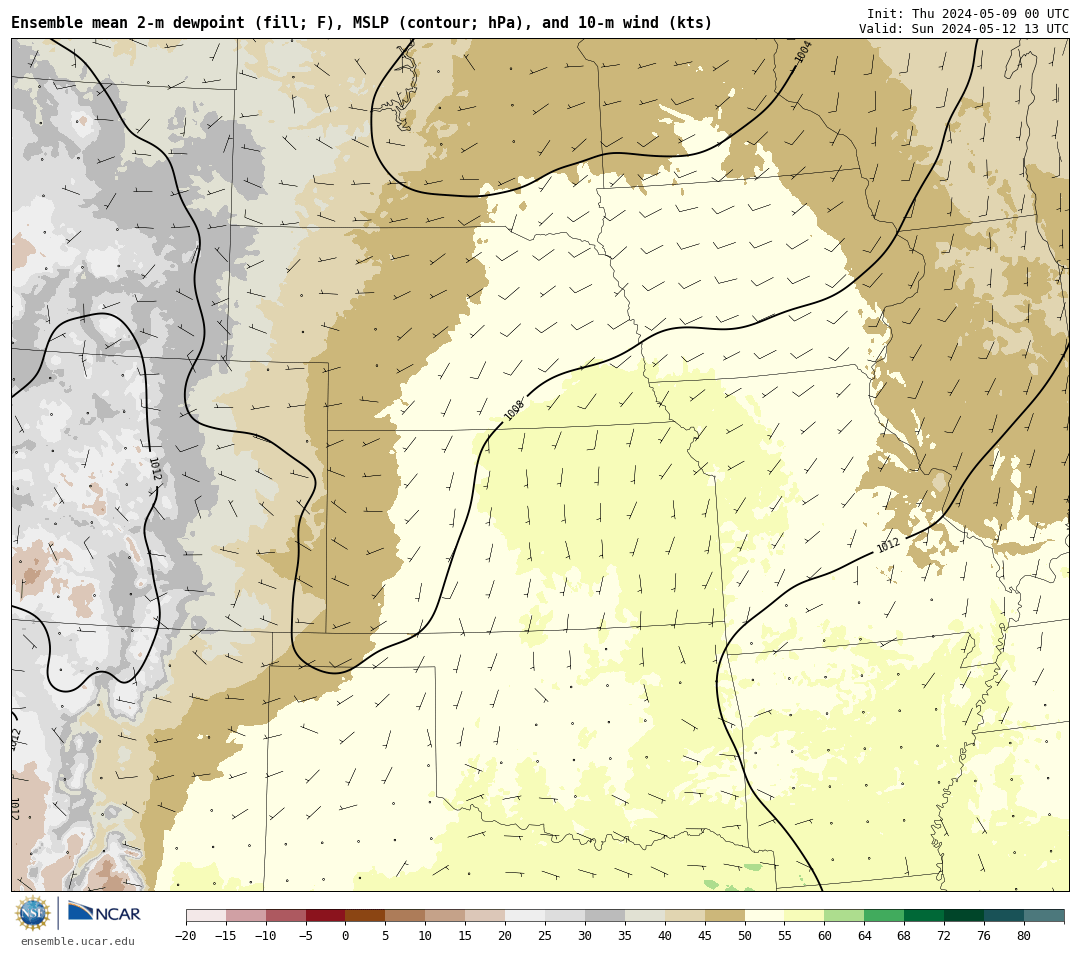1080x954 pixels.
Task: Click the positive 15 colorbar tick label
Action: coord(466,935)
